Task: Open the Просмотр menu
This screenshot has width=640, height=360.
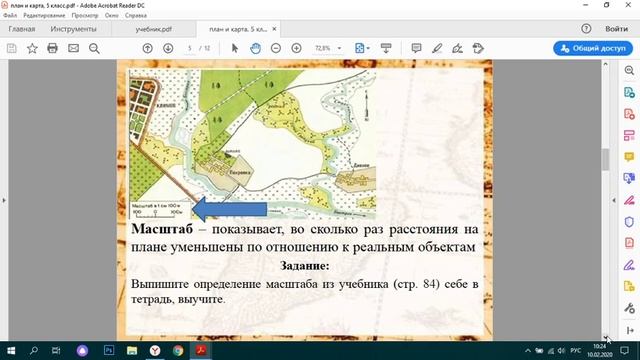Action: (85, 16)
